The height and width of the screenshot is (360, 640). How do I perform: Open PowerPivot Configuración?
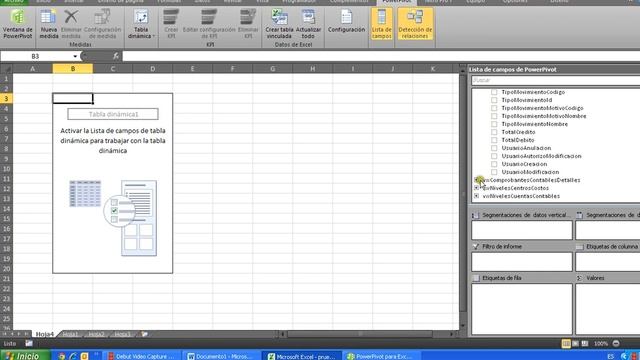[346, 21]
